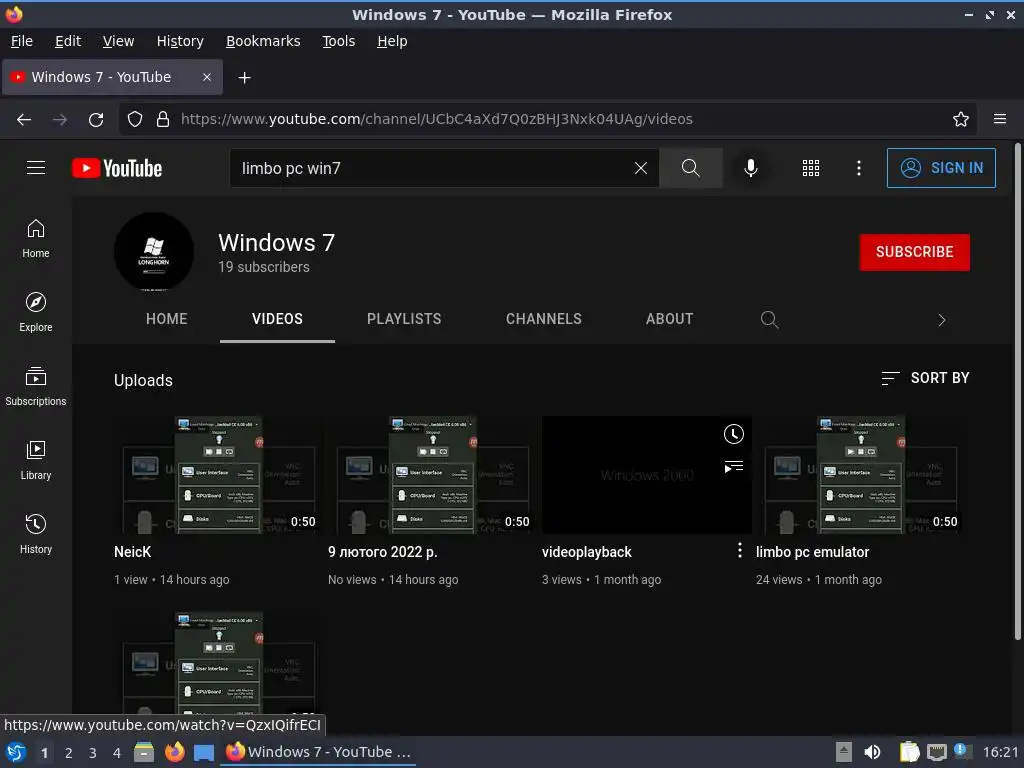Image resolution: width=1024 pixels, height=768 pixels.
Task: Open the View menu
Action: click(x=118, y=41)
